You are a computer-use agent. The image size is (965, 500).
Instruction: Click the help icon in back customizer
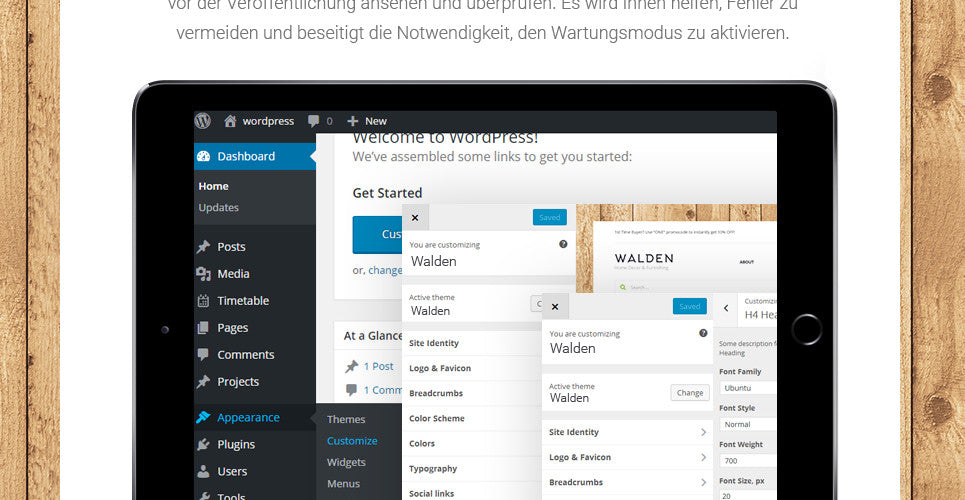(563, 244)
